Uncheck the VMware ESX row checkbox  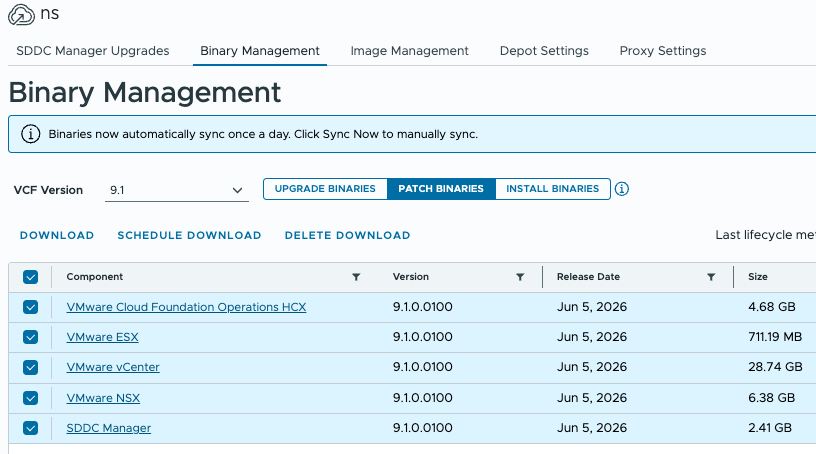point(31,337)
